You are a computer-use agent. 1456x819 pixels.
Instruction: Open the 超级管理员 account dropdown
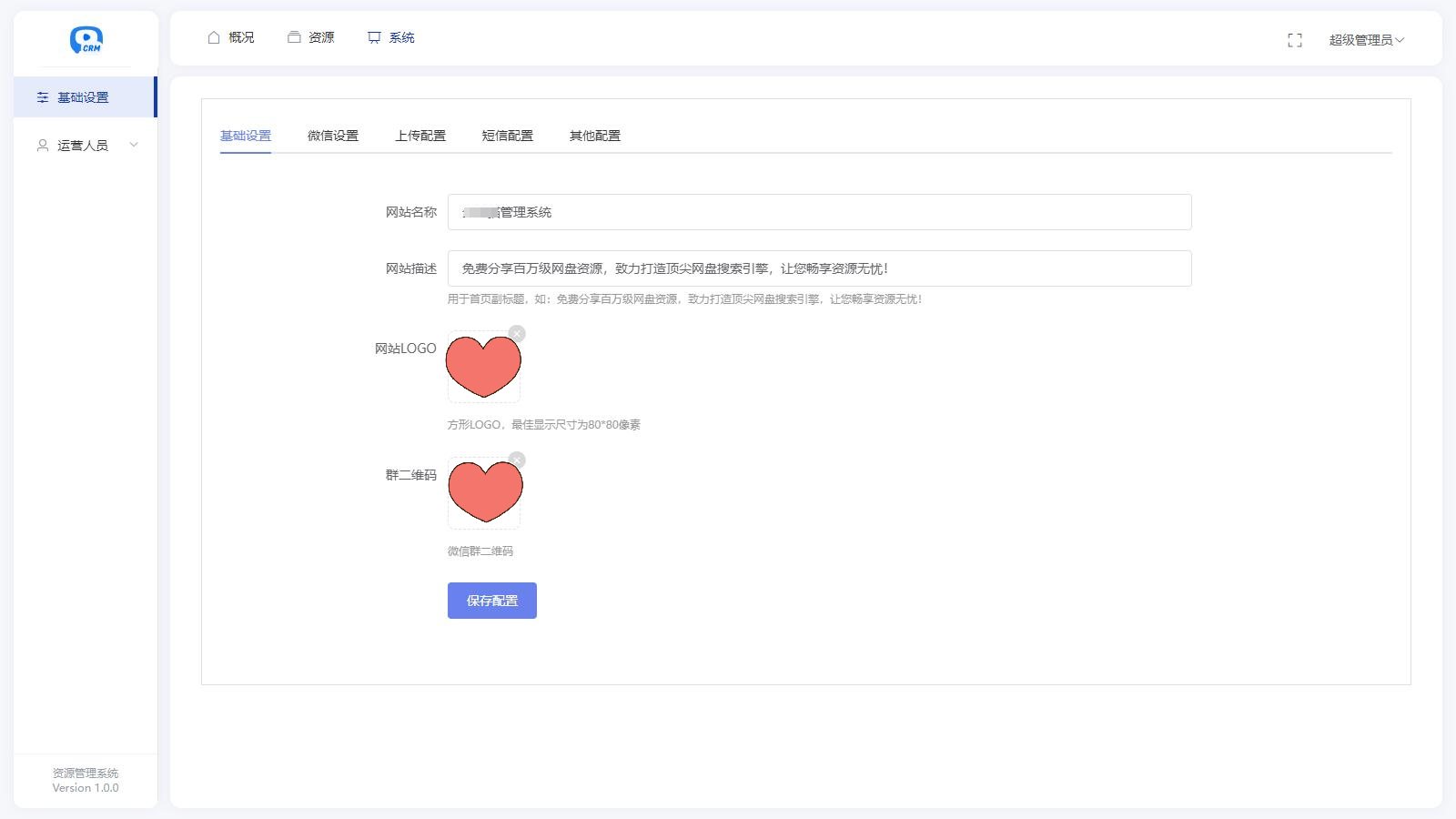pos(1365,40)
